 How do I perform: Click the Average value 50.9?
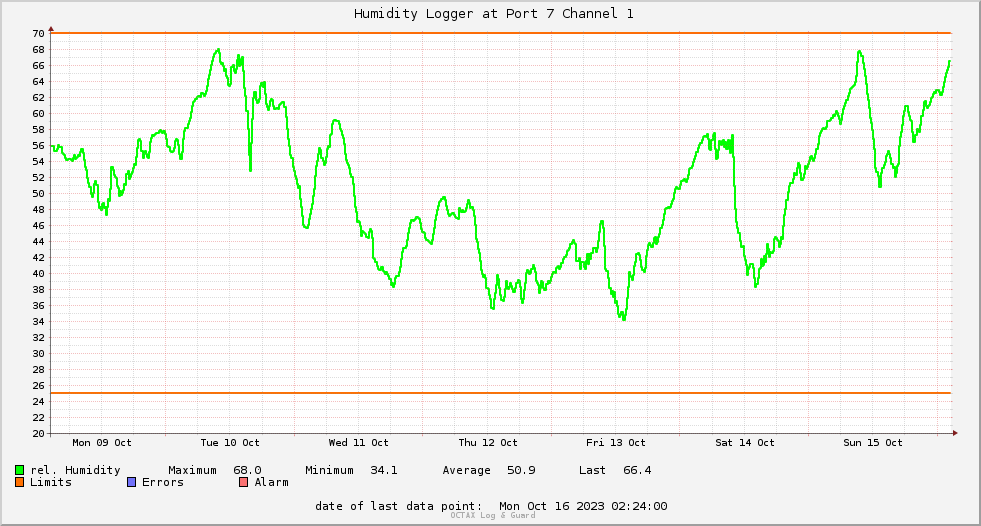[521, 470]
